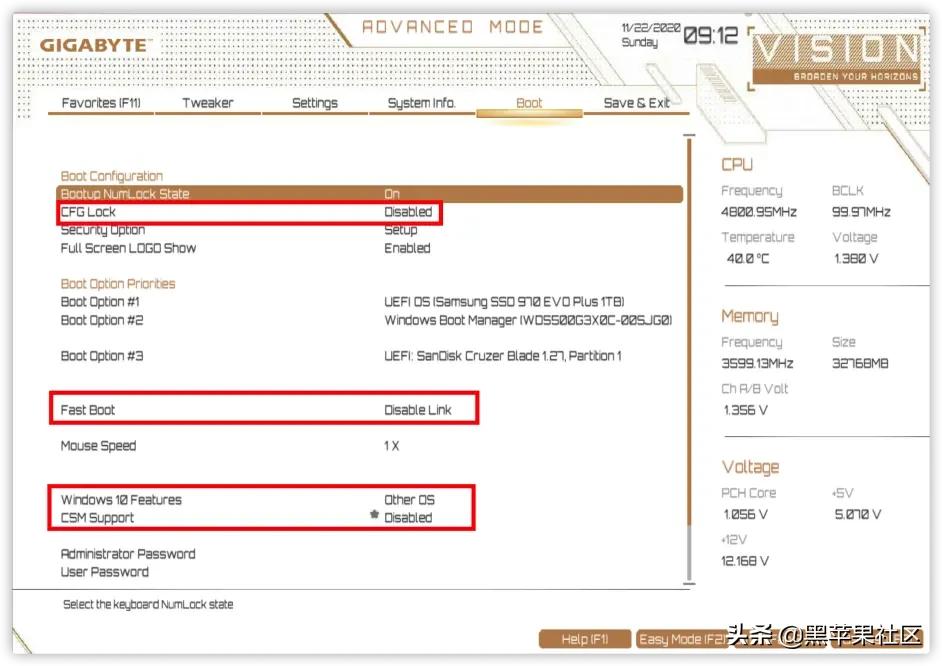Enable the CFG Lock setting
Viewport: 942px width, 666px height.
point(408,212)
